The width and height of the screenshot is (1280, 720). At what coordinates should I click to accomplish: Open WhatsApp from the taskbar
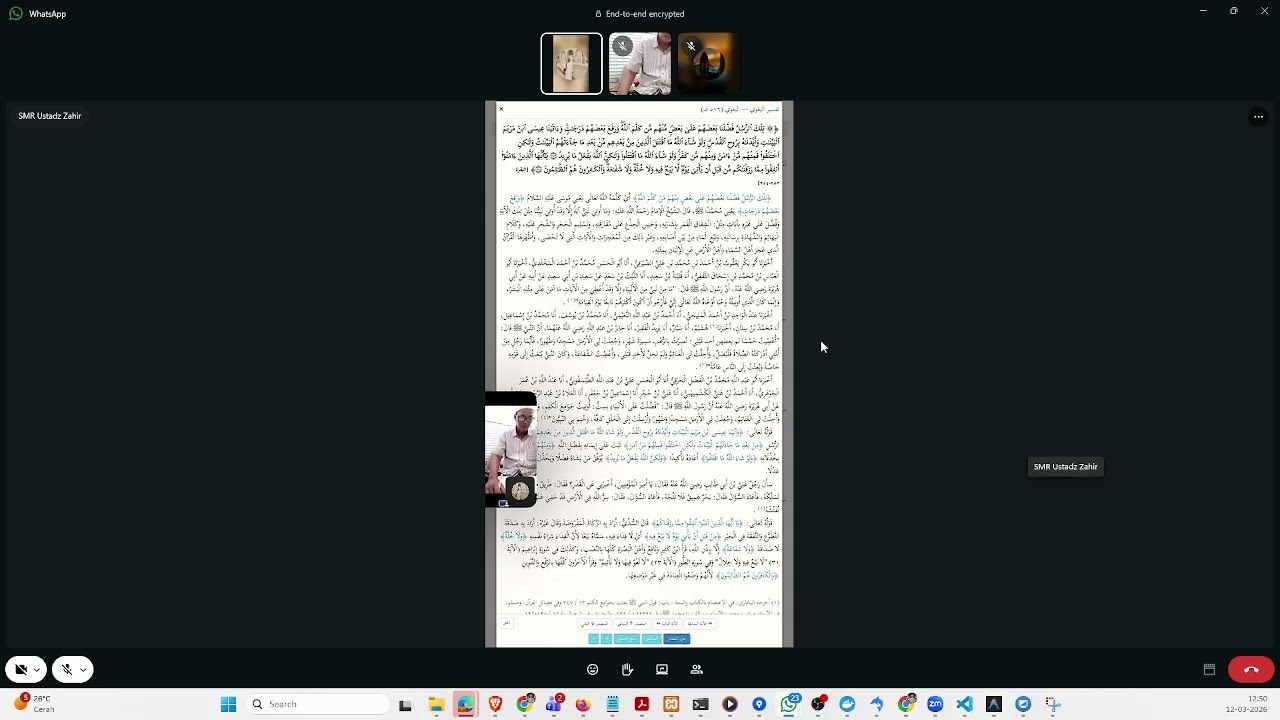(x=789, y=704)
